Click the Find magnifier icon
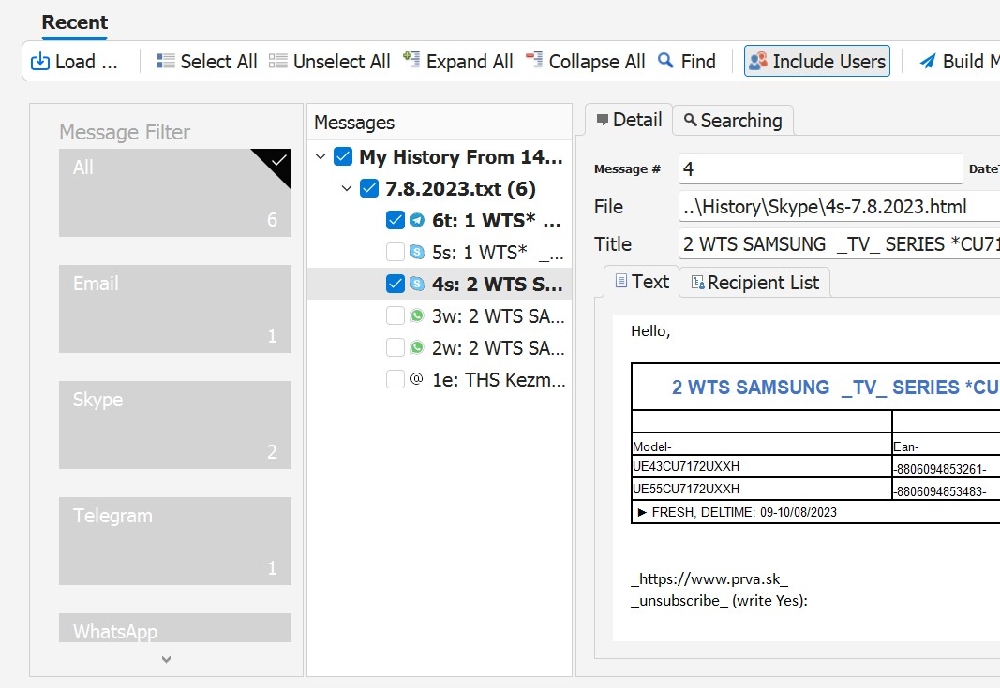The height and width of the screenshot is (688, 1000). (665, 60)
